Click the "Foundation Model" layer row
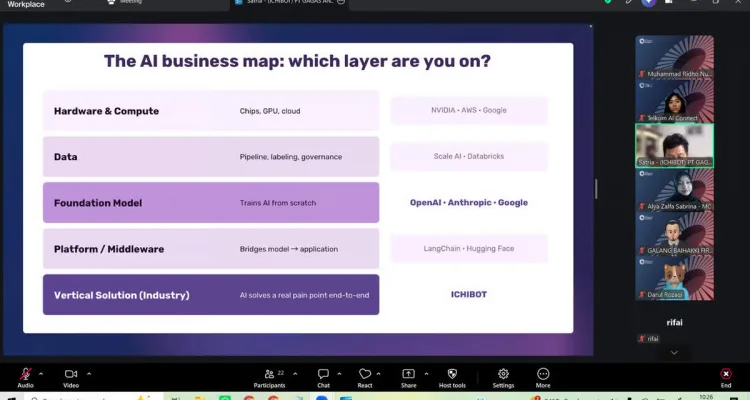Screen dimensions: 750x400 [211, 202]
